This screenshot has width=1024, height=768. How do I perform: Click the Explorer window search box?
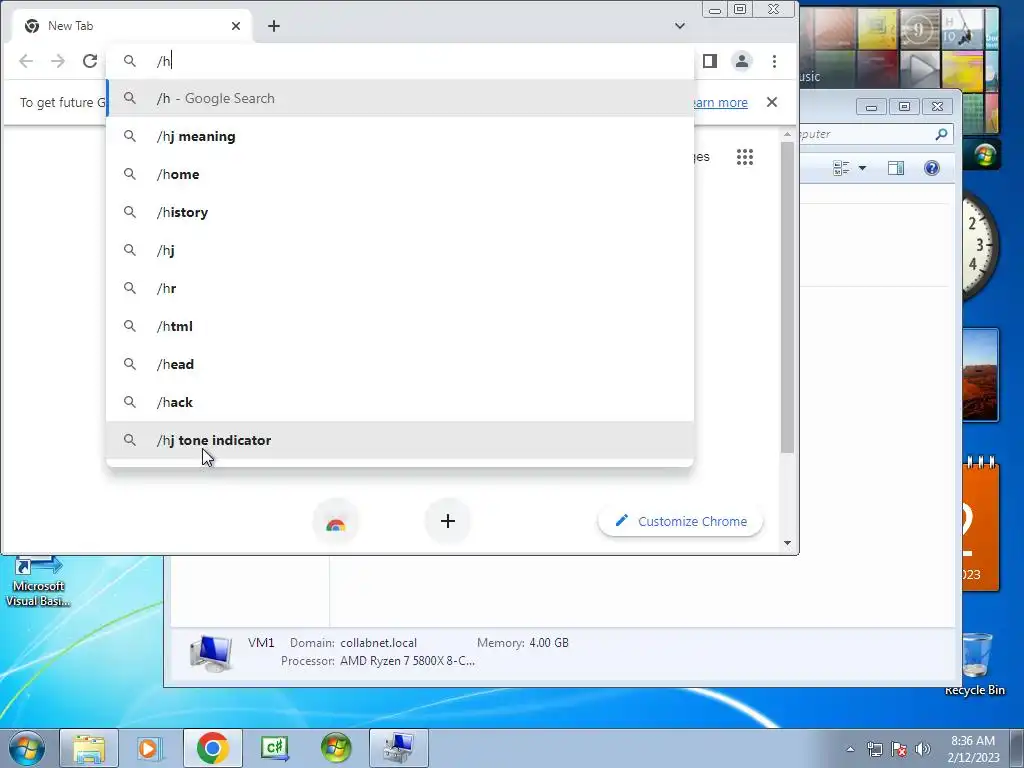click(x=875, y=134)
